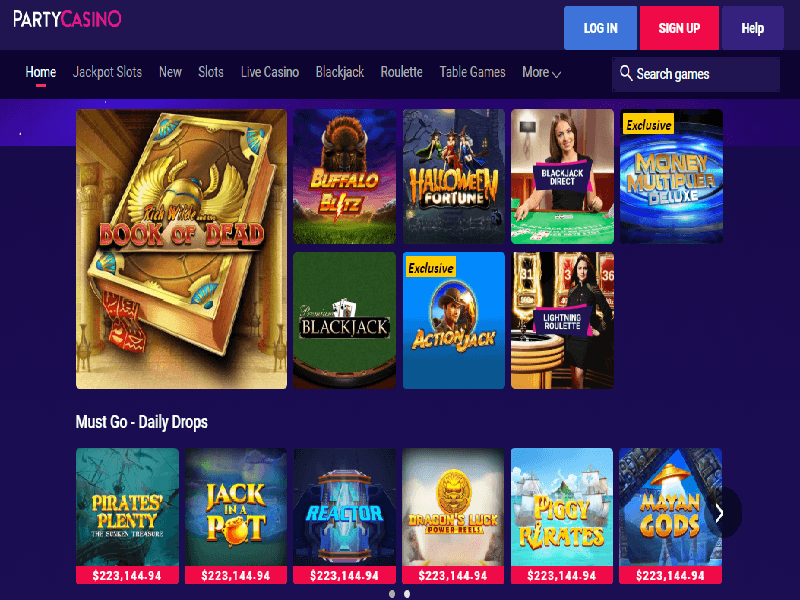
Task: Focus the Search games field
Action: click(x=696, y=74)
